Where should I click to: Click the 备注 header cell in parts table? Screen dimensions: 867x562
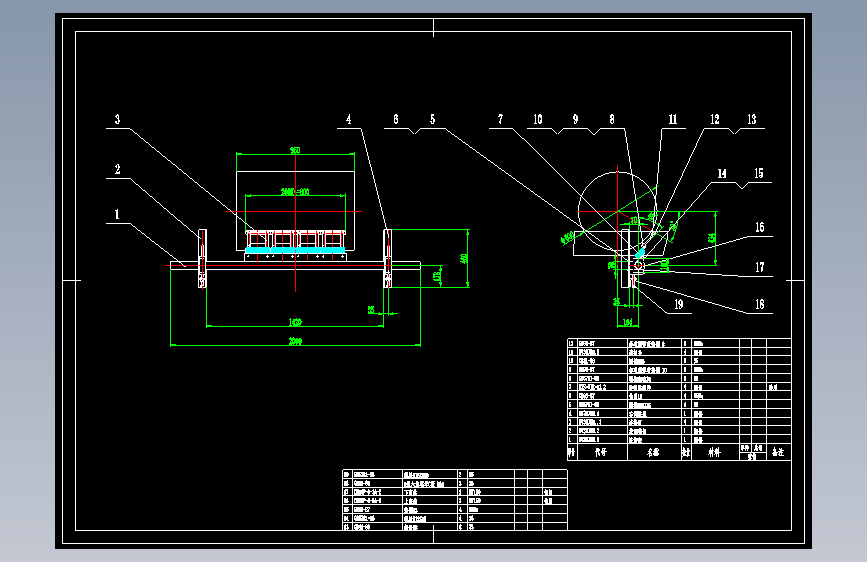(778, 452)
